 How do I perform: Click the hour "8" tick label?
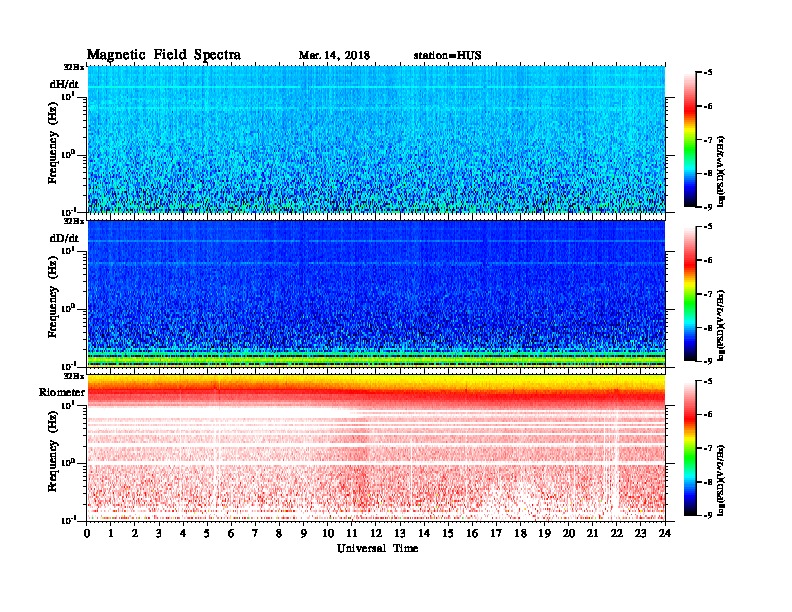coord(279,534)
